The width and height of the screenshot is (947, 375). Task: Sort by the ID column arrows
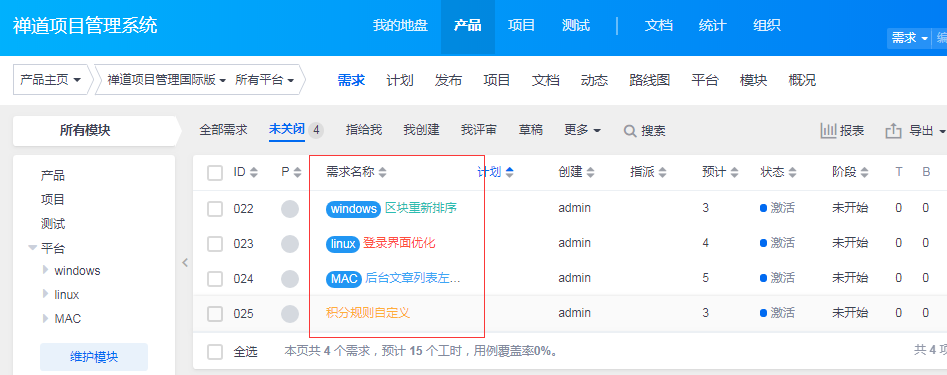coord(254,172)
